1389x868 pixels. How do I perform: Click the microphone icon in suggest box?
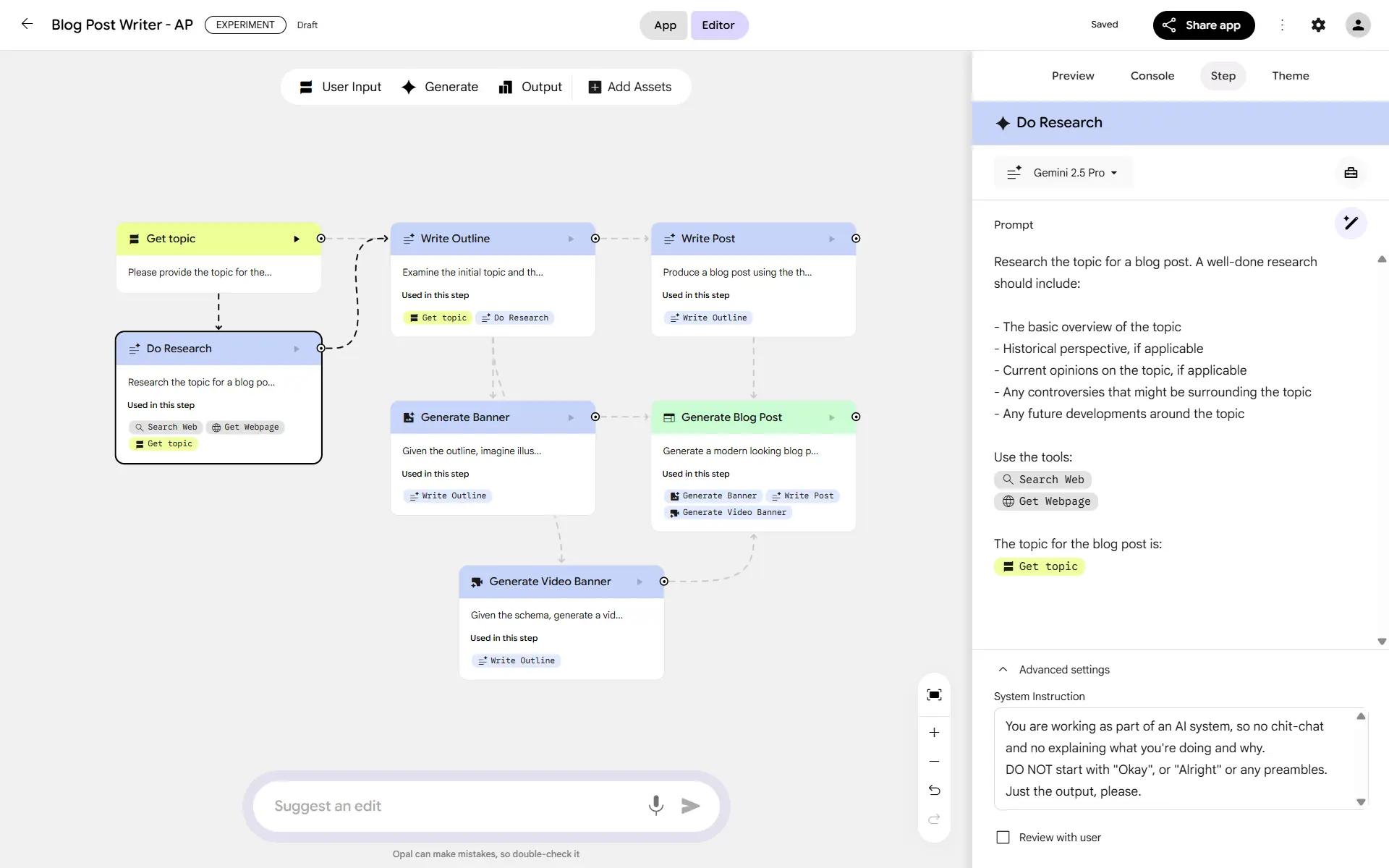pos(655,805)
